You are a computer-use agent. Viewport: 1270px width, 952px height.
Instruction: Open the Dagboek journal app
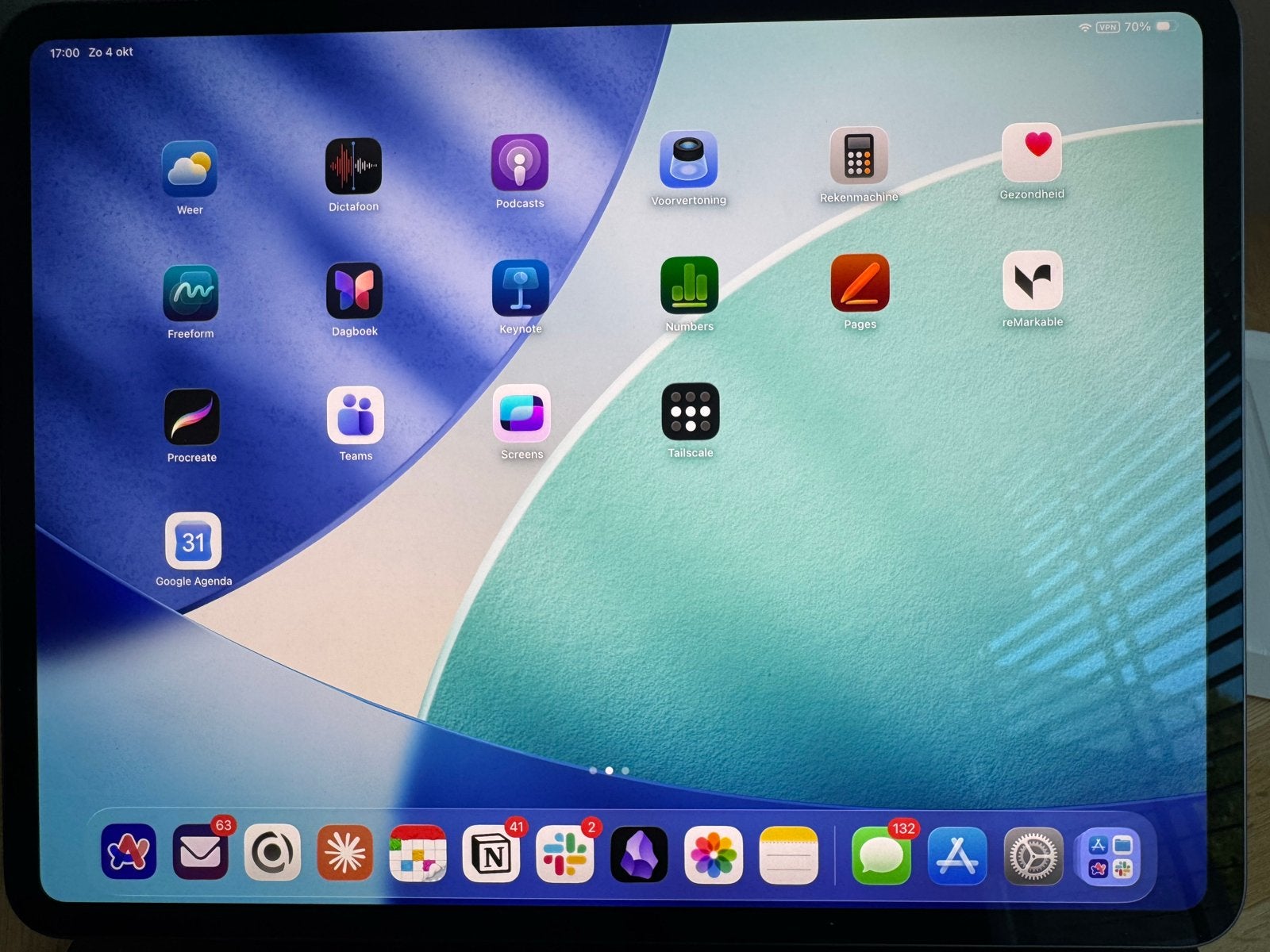coord(354,290)
